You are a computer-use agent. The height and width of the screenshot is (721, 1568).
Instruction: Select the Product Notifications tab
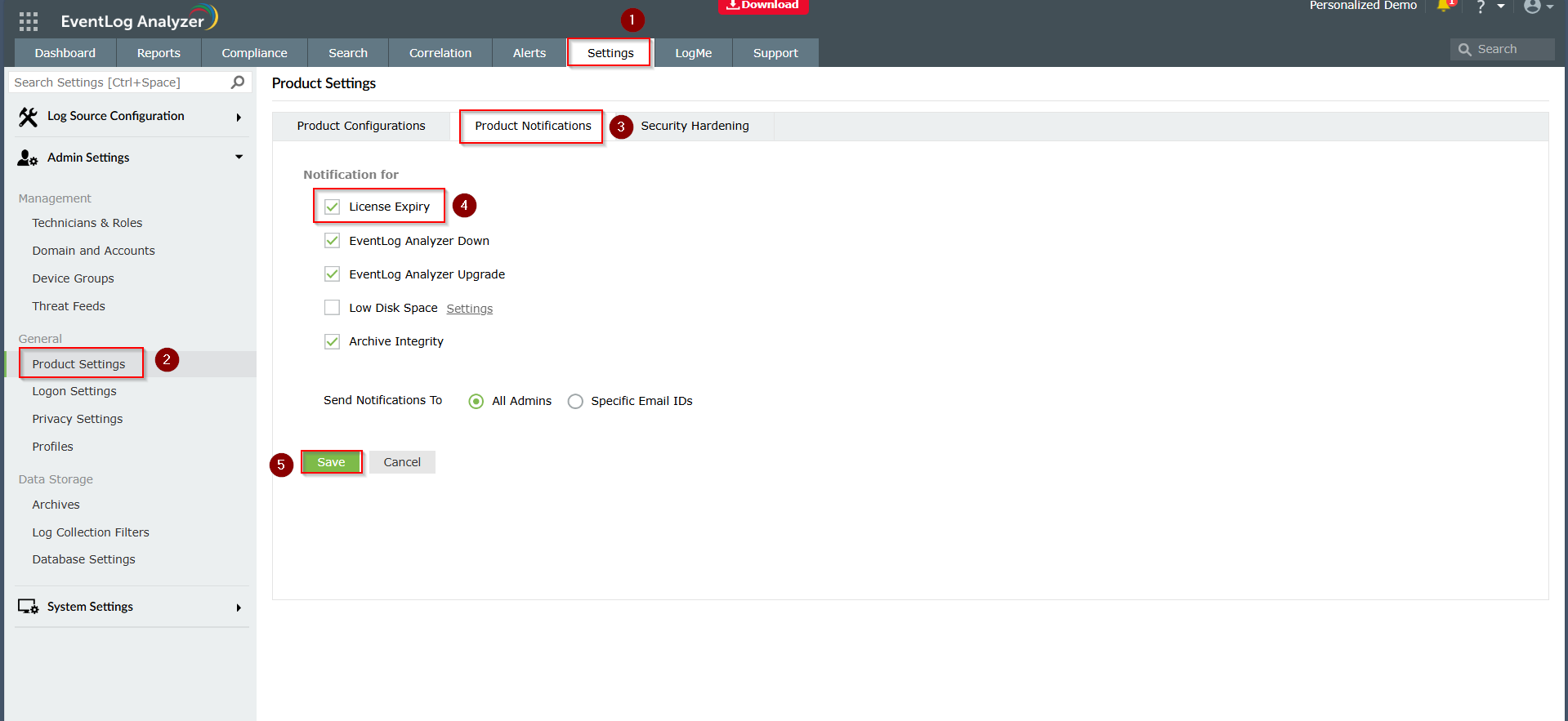[x=533, y=126]
